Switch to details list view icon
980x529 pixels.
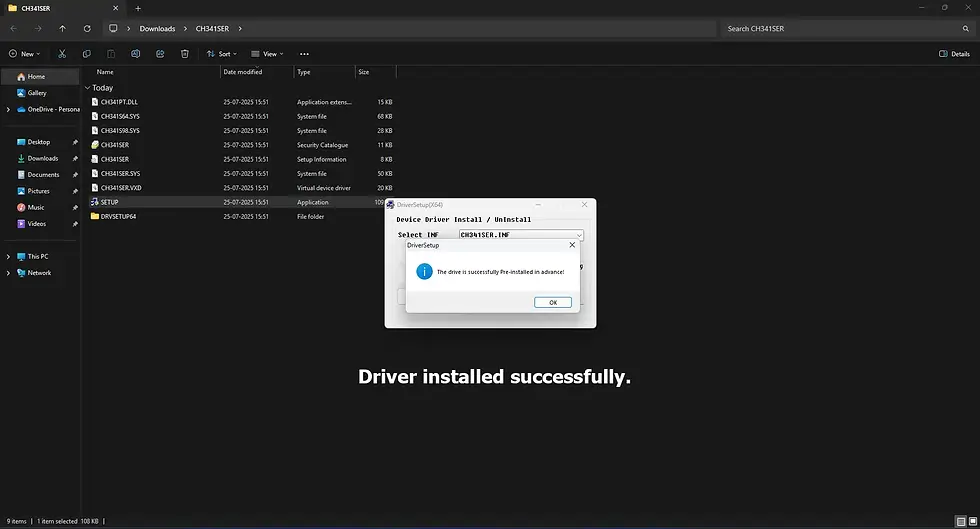point(961,521)
